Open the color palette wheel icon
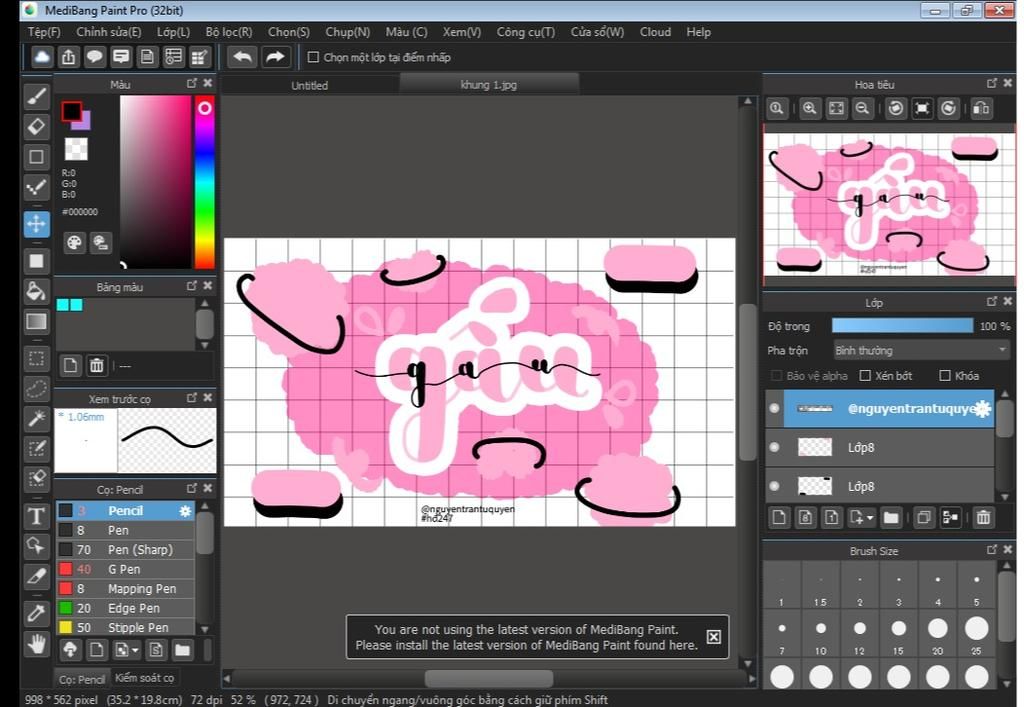Image resolution: width=1024 pixels, height=707 pixels. [74, 243]
